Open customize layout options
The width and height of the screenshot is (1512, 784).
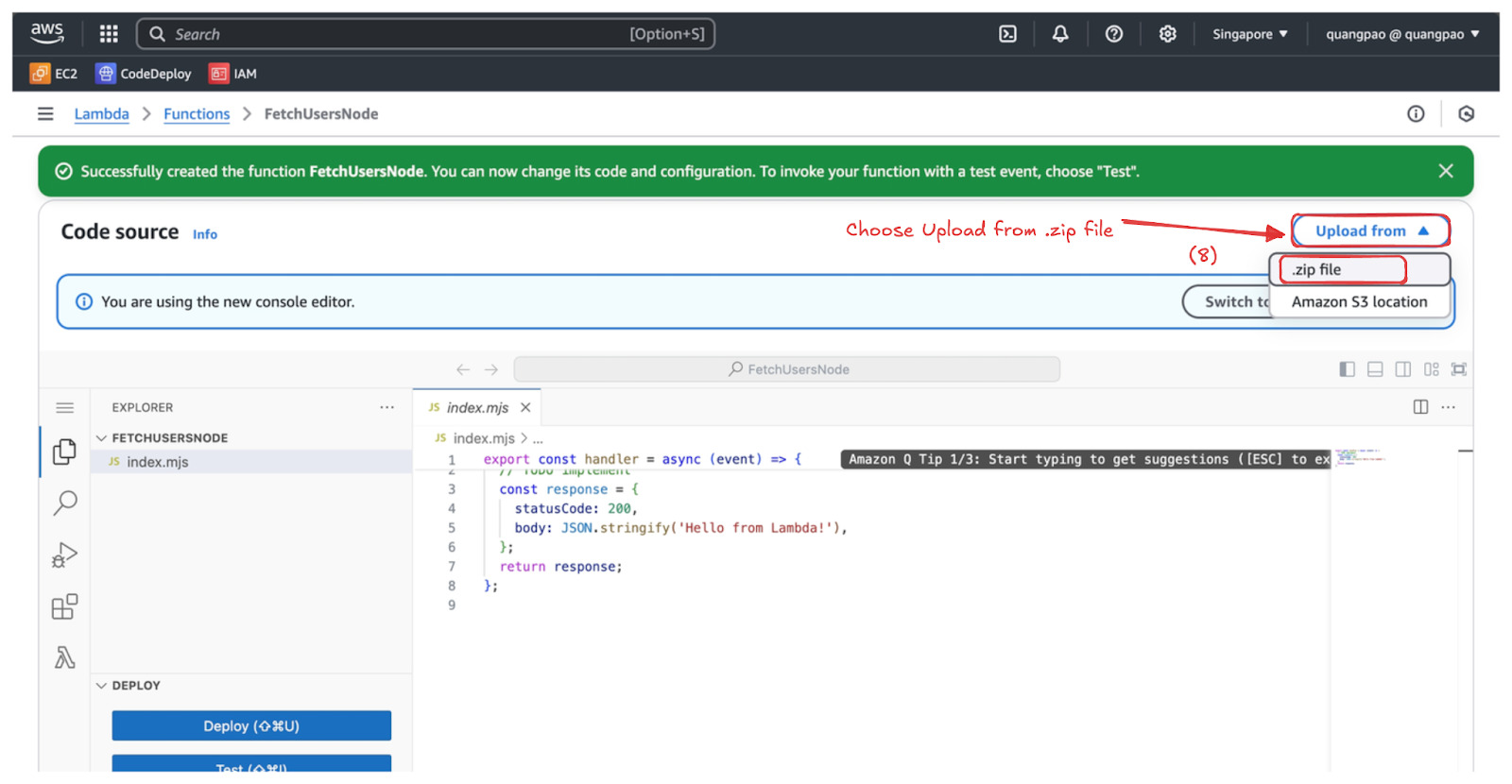click(1432, 369)
